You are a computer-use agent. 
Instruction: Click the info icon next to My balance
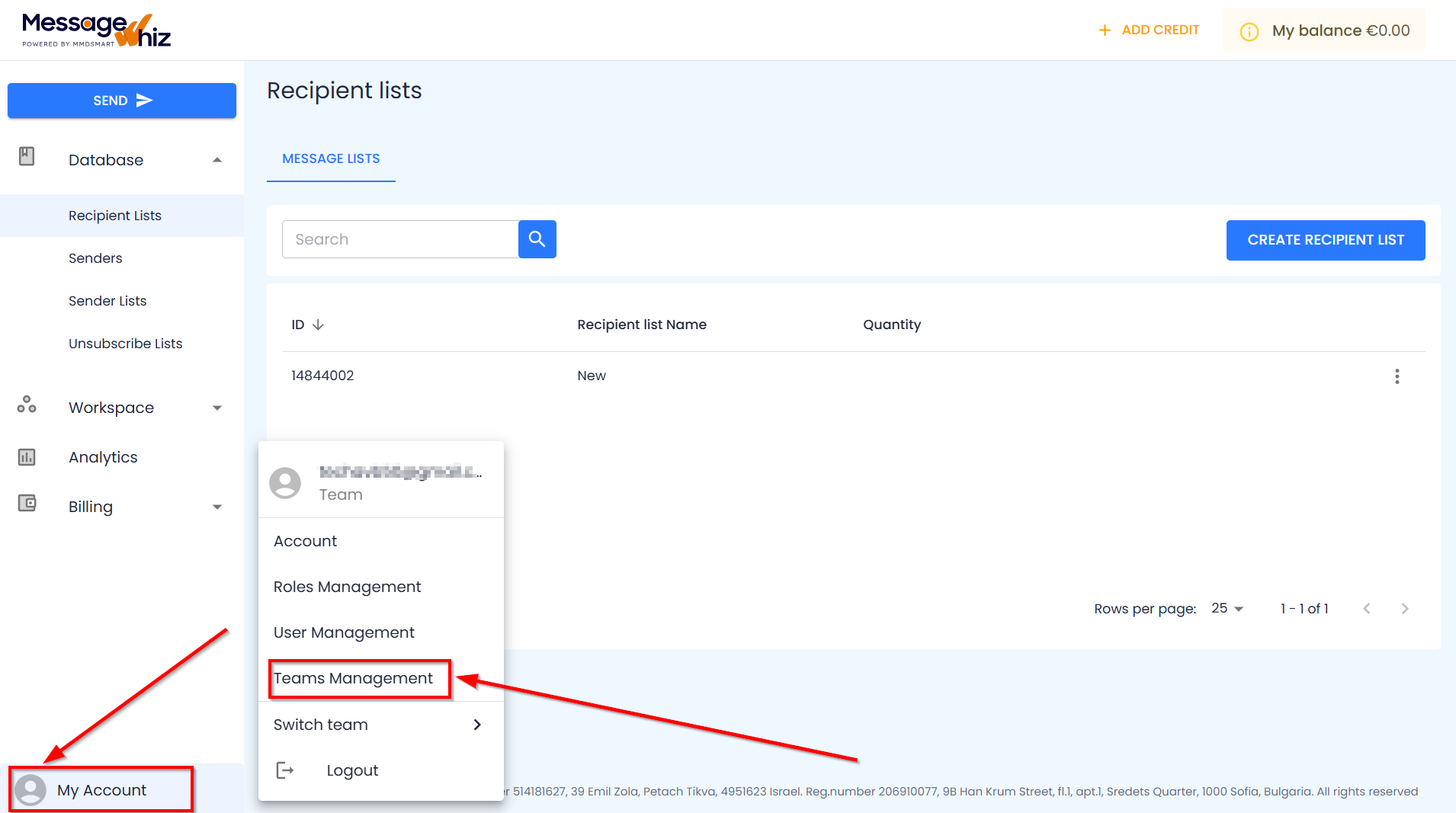pos(1249,30)
